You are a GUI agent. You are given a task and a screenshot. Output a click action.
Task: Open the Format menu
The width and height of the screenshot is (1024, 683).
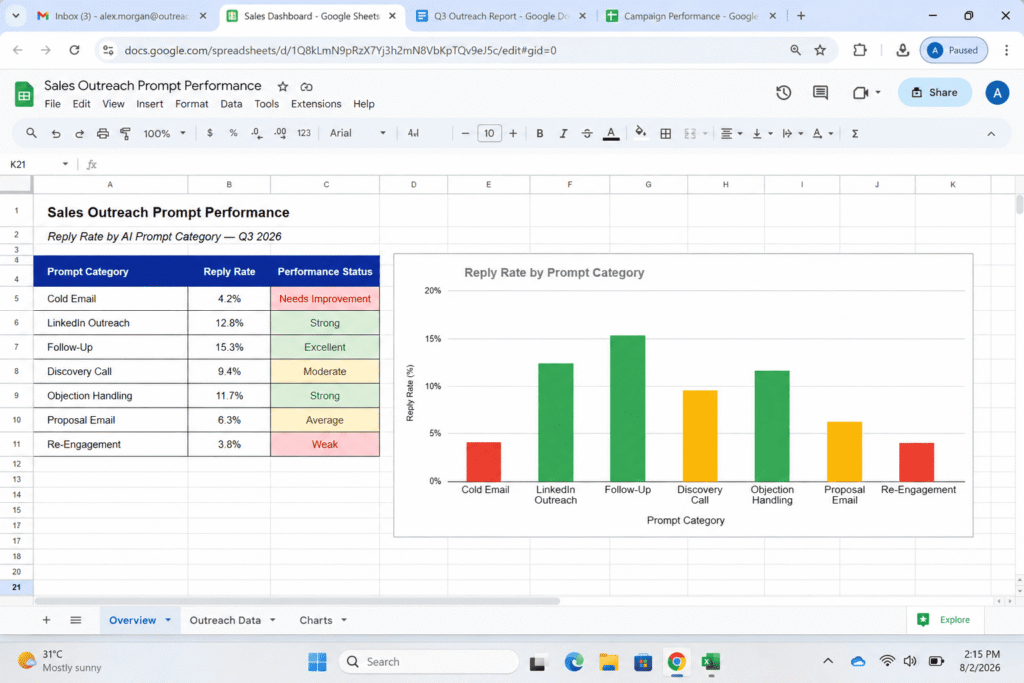click(191, 104)
